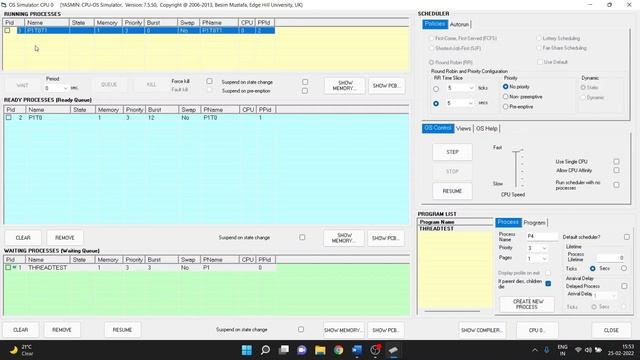
Task: Show hidden system tray icons
Action: [535, 350]
